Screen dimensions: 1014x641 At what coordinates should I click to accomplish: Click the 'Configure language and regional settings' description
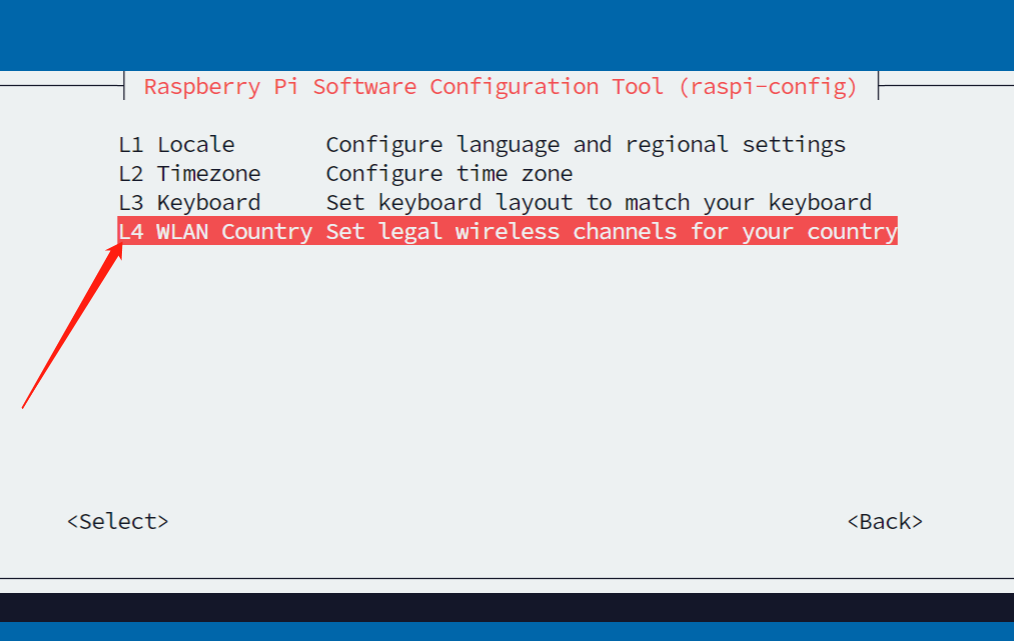click(x=586, y=144)
